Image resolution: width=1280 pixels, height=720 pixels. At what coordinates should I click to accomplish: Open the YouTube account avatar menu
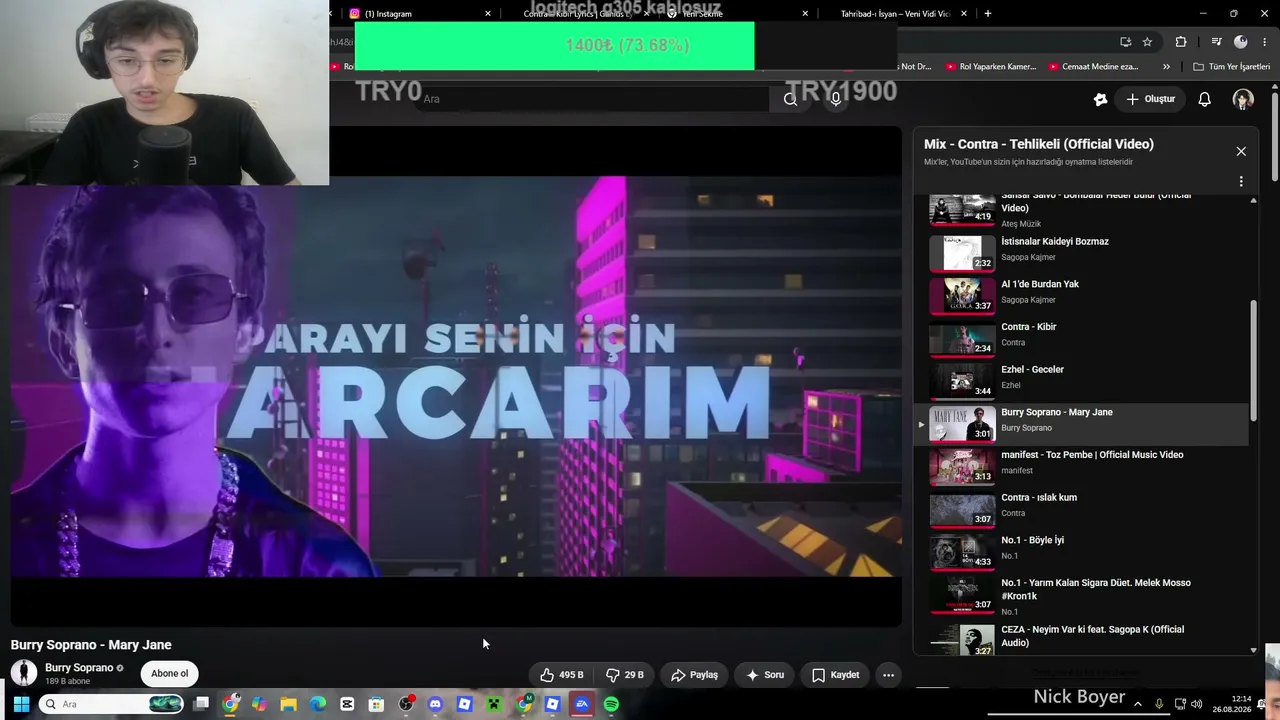click(x=1243, y=99)
